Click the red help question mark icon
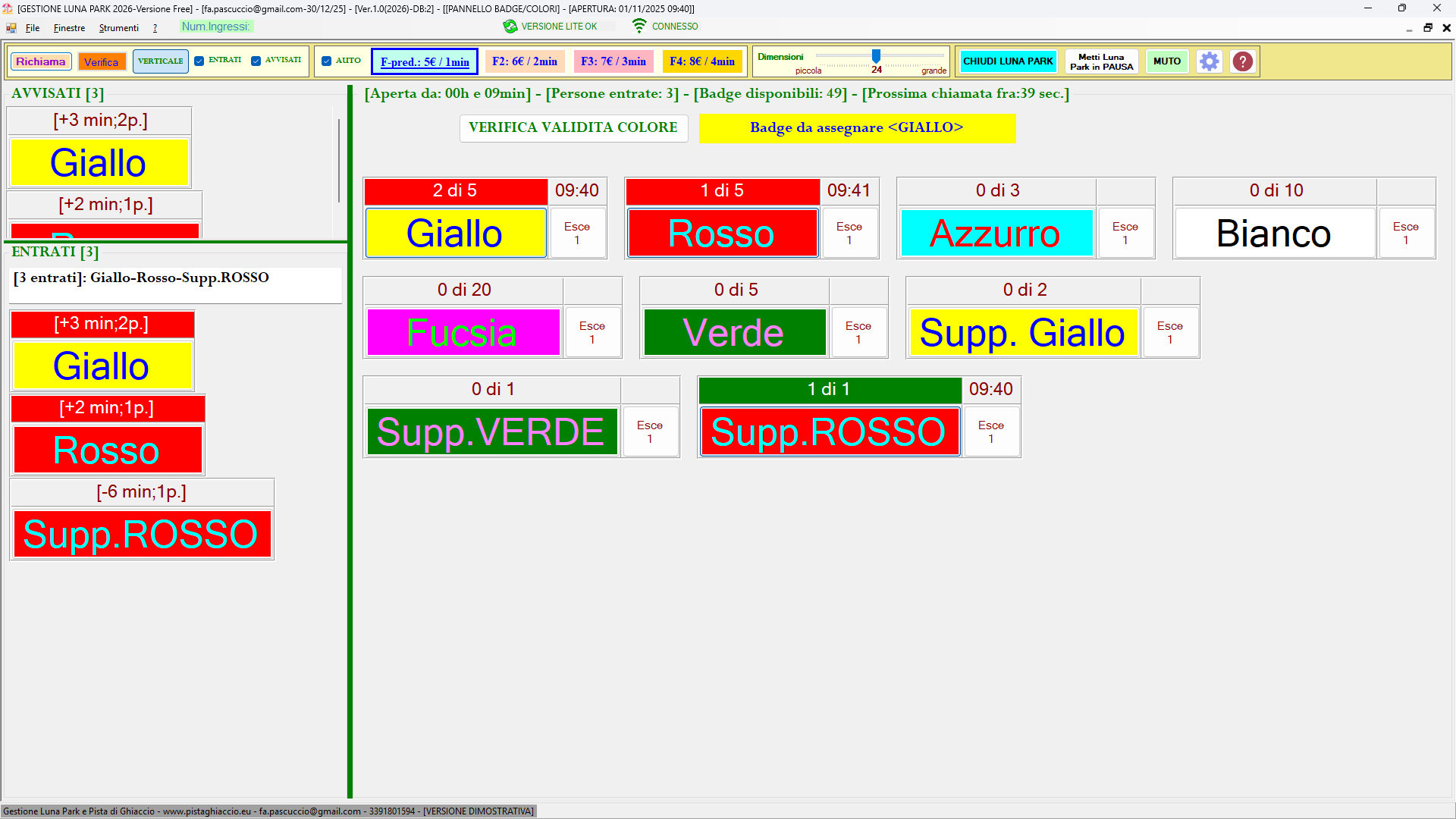 1242,61
